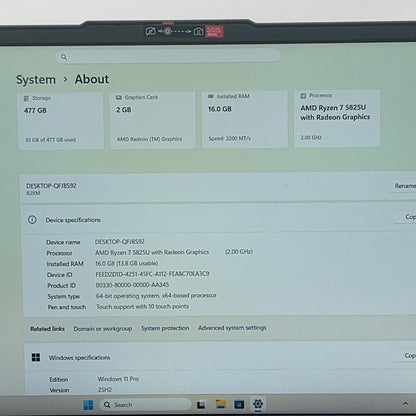Click the taskbar Search box

tap(145, 405)
